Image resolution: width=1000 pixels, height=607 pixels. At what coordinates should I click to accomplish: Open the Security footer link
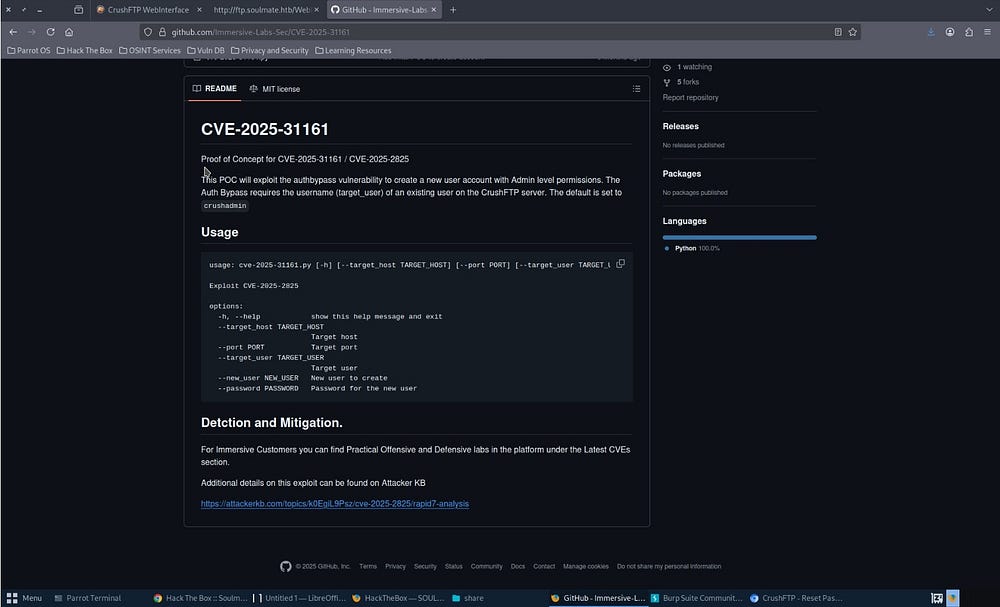tap(425, 566)
